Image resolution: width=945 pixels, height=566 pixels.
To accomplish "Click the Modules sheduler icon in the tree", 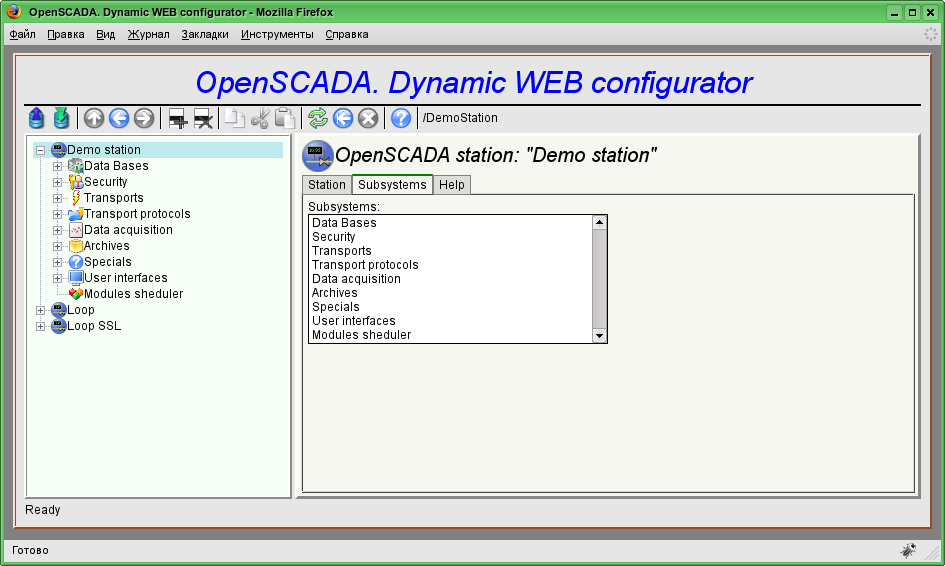I will [75, 294].
